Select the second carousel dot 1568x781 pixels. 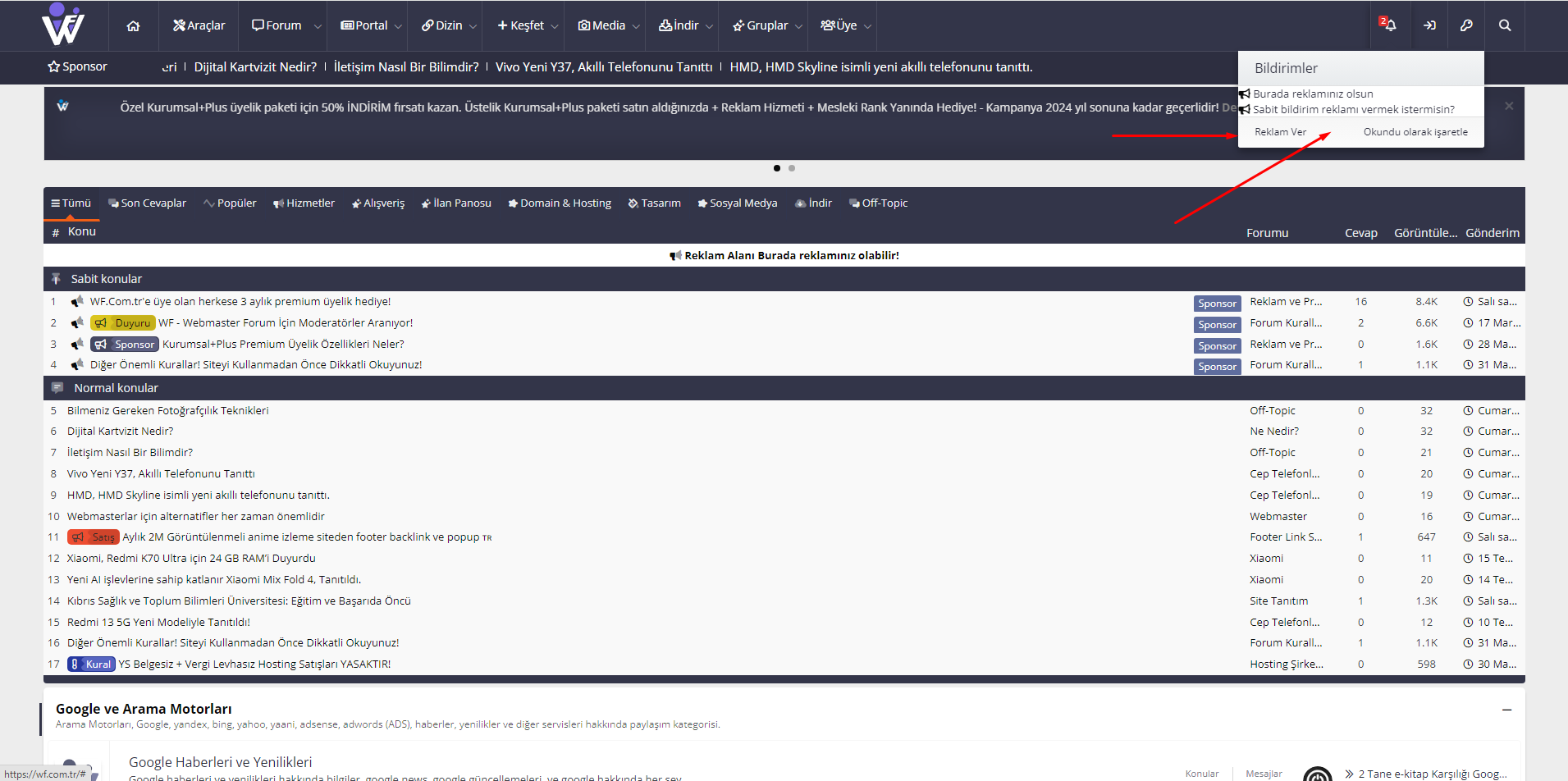coord(792,168)
